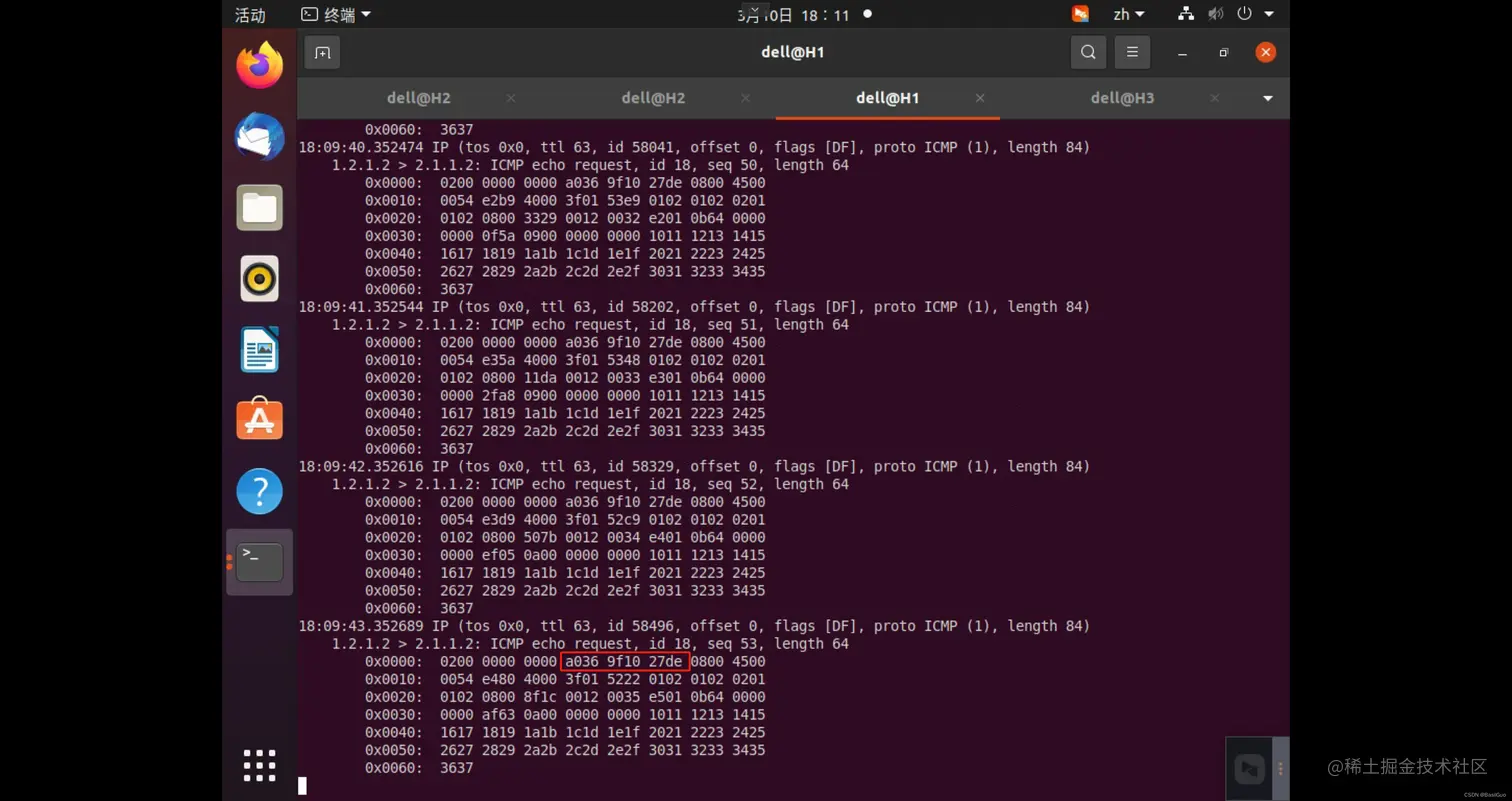The image size is (1512, 801).
Task: Restore the terminal window size
Action: coord(1224,53)
